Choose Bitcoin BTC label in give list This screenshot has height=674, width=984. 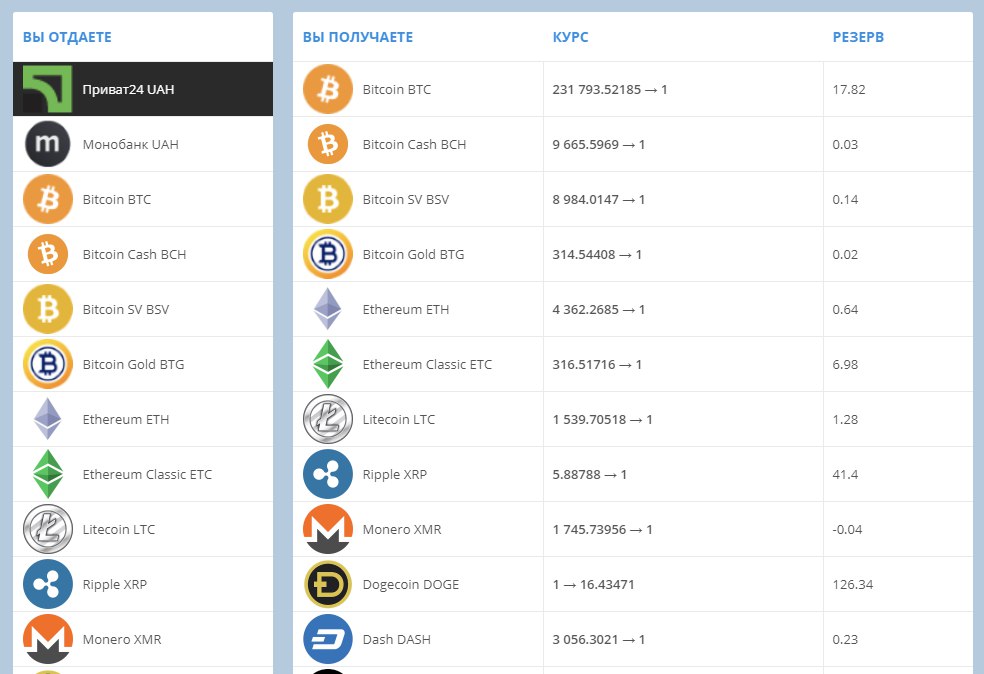coord(117,200)
